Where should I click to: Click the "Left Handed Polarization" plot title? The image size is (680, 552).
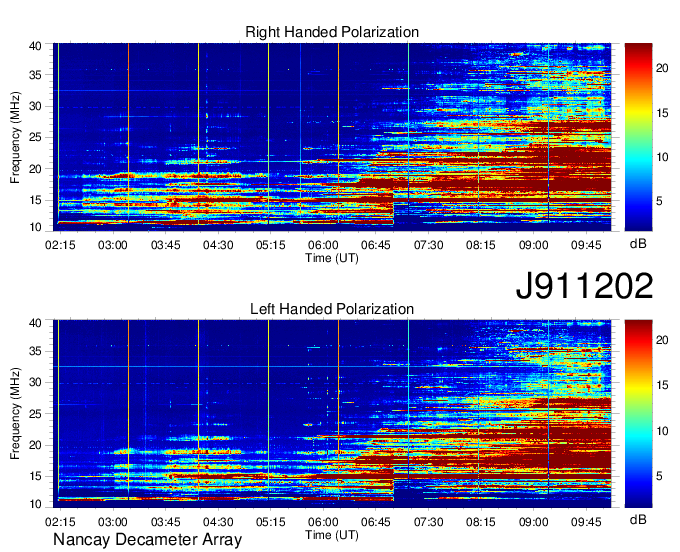(332, 309)
